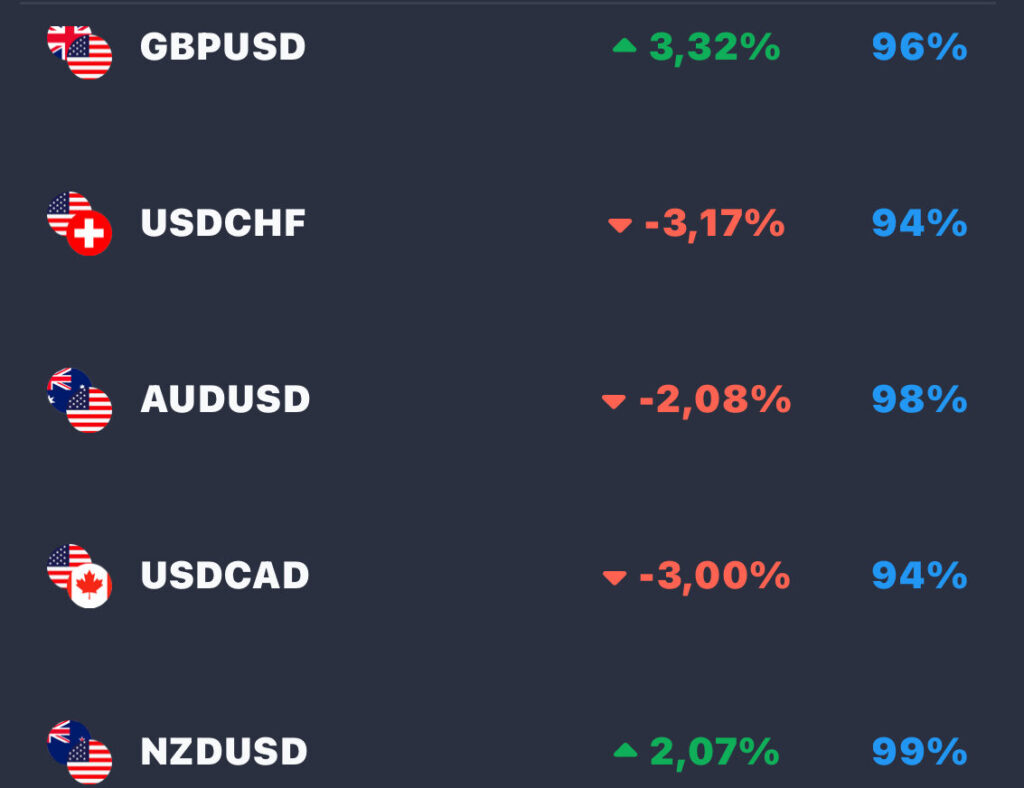
Task: Select the AUDUSD flag pair icon
Action: tap(80, 400)
